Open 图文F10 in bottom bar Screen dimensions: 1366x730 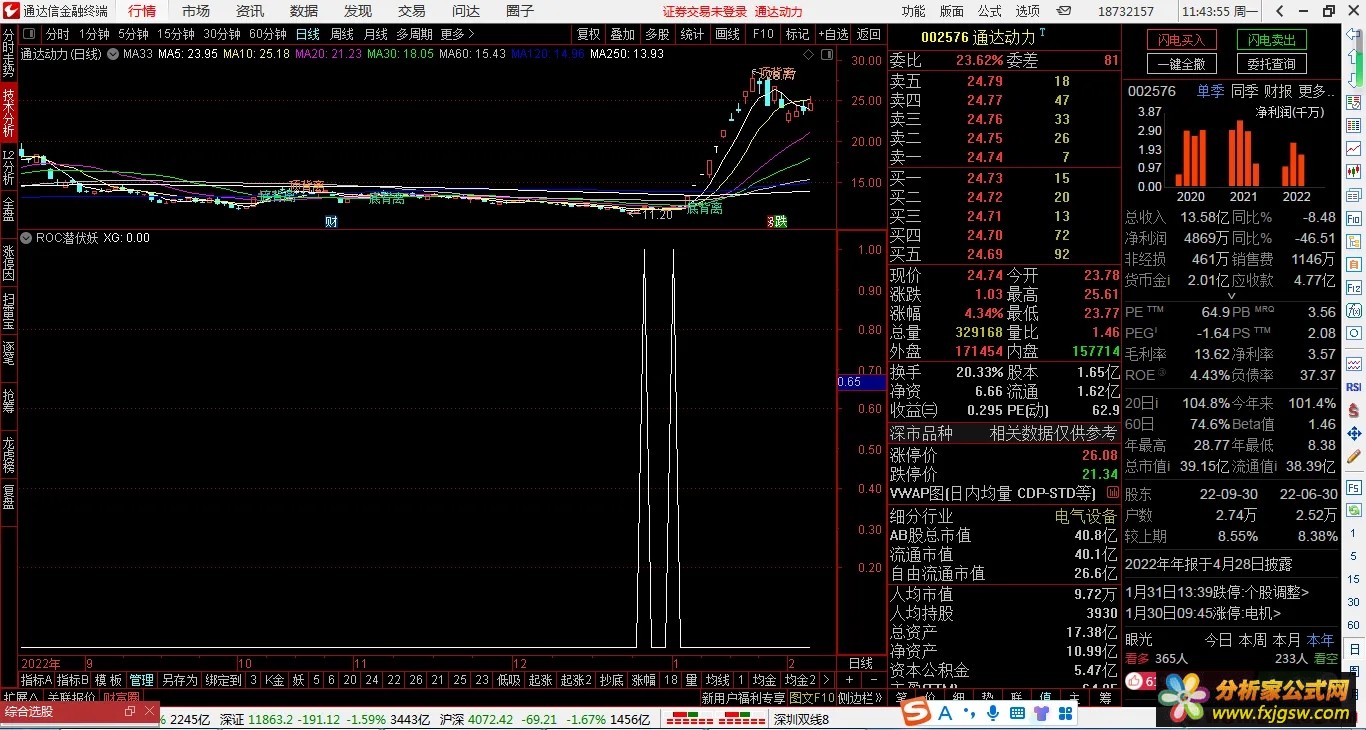811,698
